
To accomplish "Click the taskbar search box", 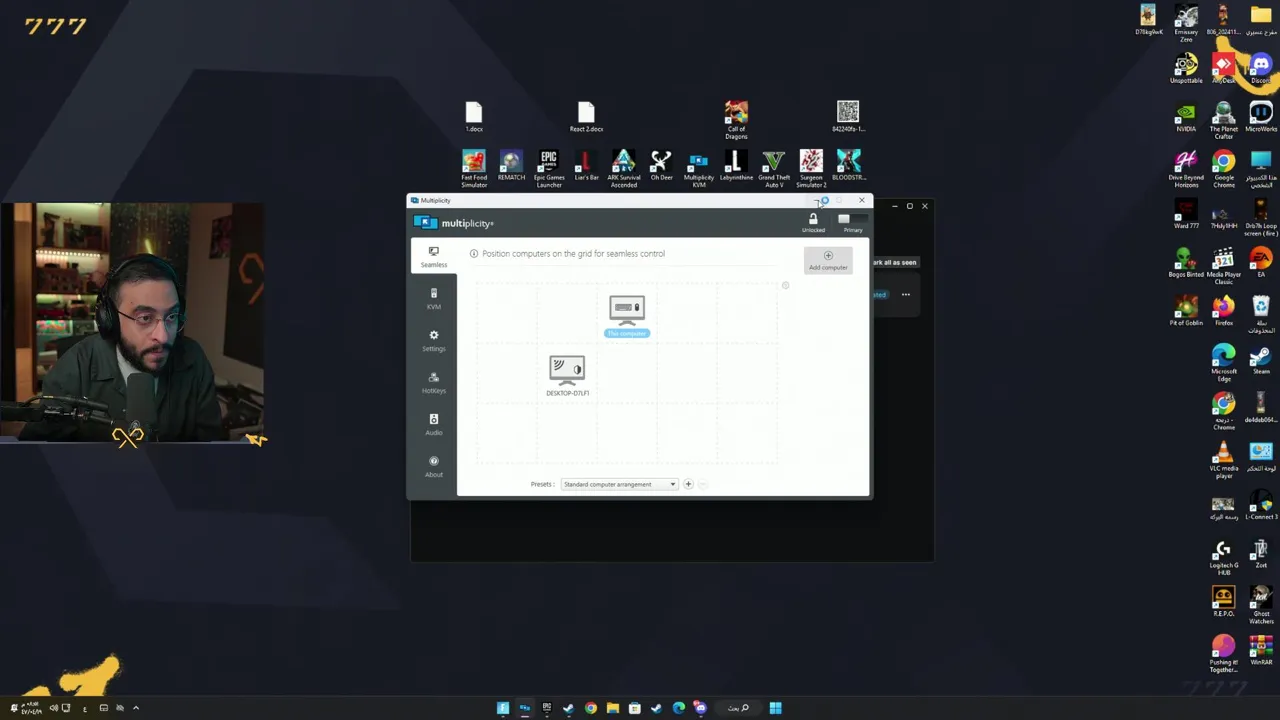I will pos(738,708).
